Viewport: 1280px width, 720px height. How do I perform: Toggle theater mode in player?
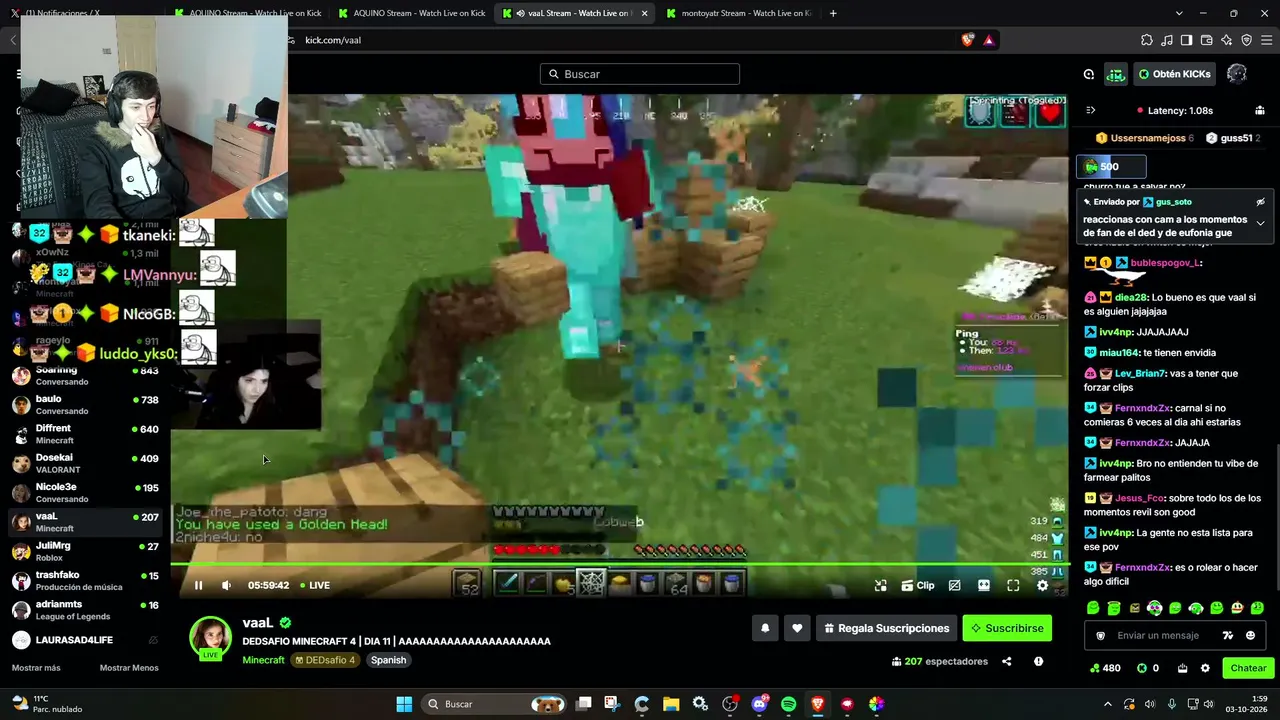[984, 585]
